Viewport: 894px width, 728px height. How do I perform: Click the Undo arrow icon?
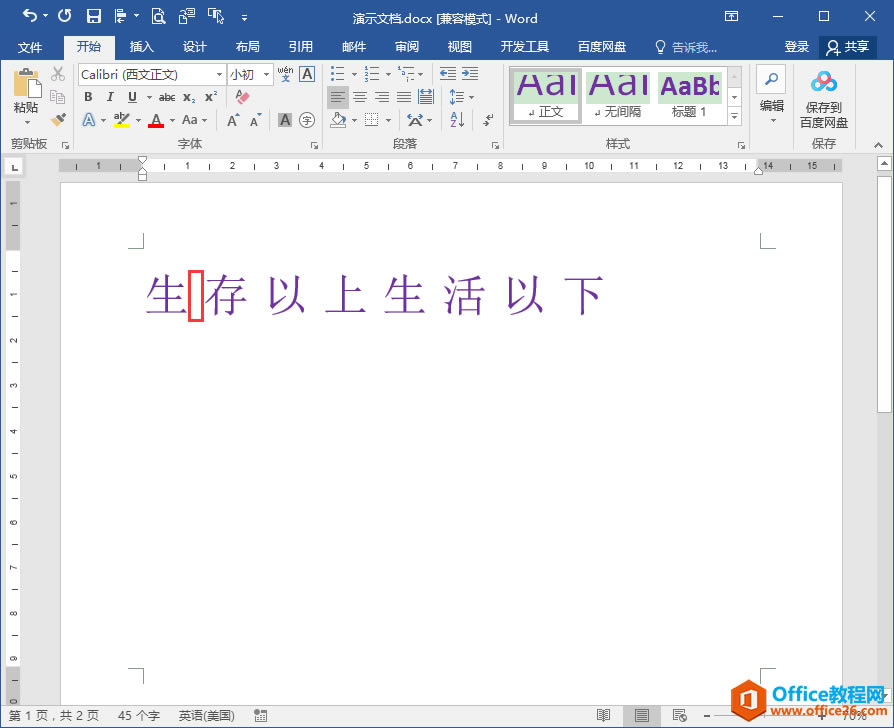(30, 16)
